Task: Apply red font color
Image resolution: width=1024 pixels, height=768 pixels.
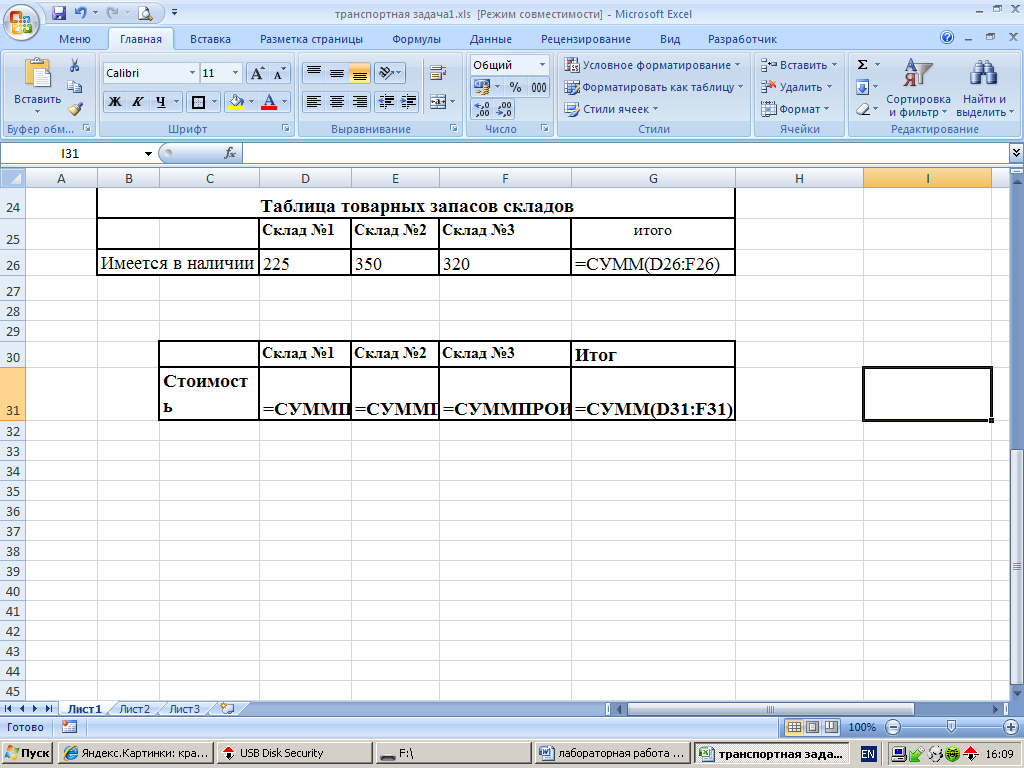Action: pos(268,102)
